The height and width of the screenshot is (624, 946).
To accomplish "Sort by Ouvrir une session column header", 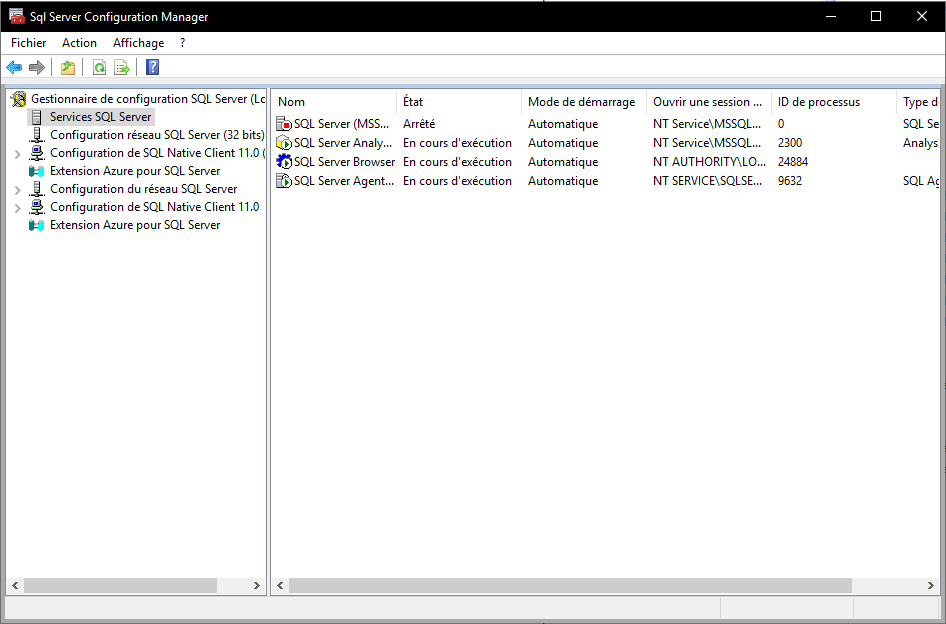I will pos(708,102).
